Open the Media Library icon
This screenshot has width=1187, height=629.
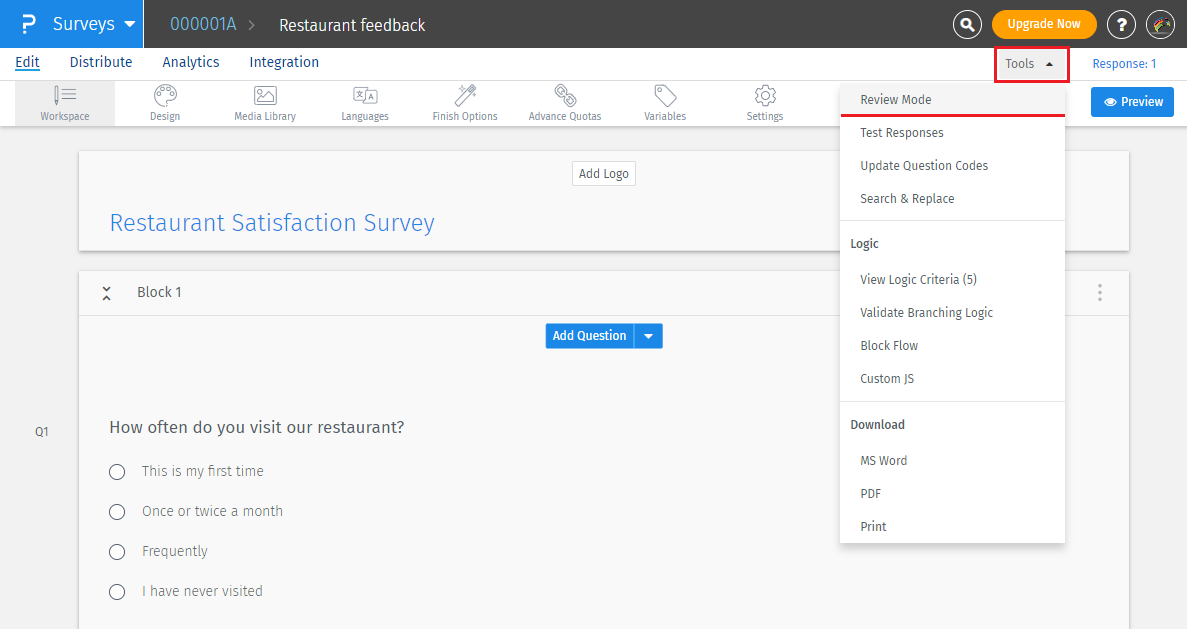point(265,96)
